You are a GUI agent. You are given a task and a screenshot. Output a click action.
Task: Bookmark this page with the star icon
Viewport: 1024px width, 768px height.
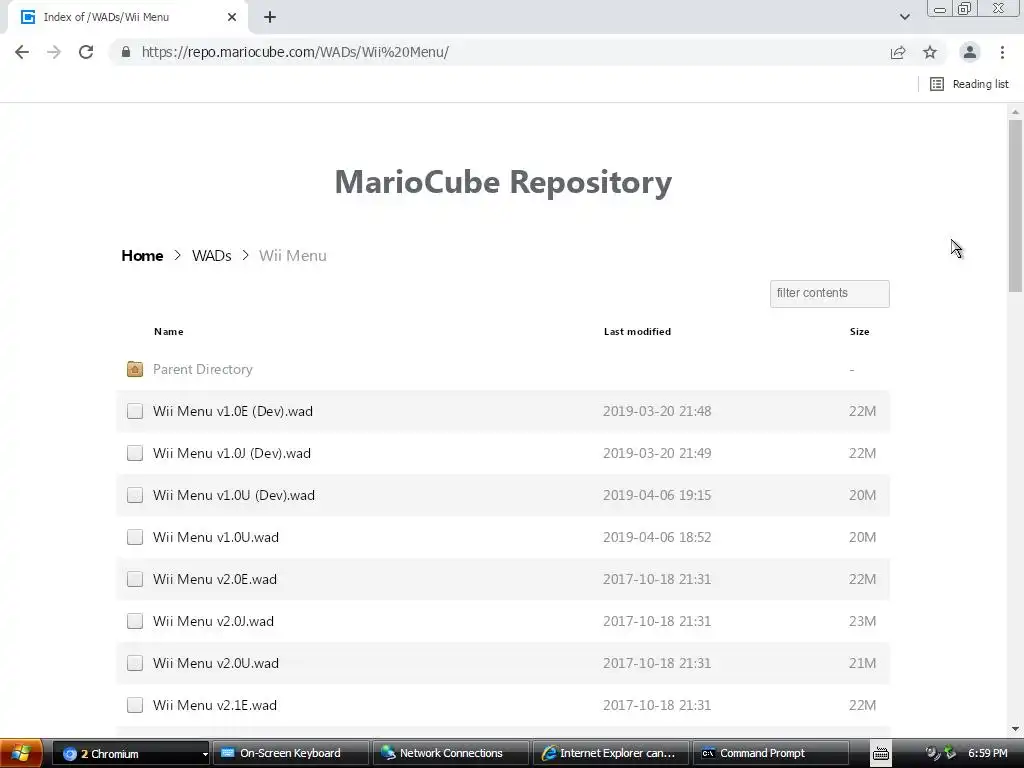tap(930, 52)
